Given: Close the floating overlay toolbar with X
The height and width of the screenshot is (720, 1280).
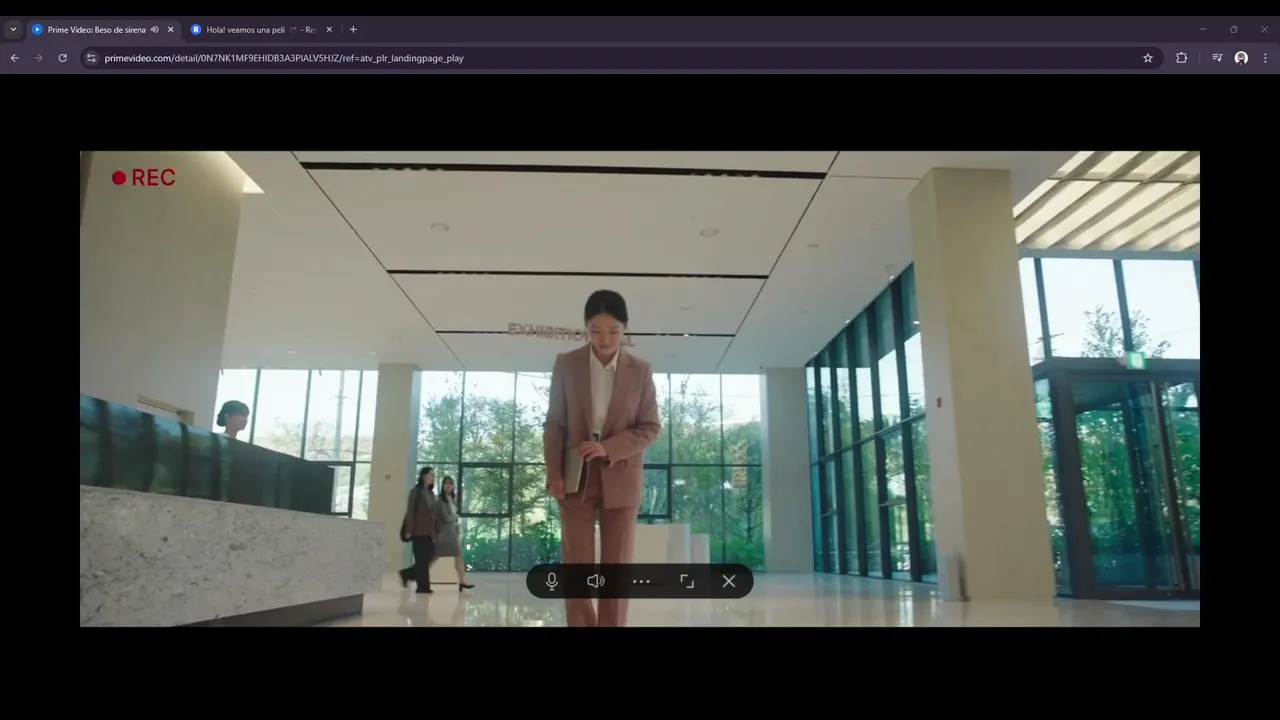Looking at the screenshot, I should [729, 581].
